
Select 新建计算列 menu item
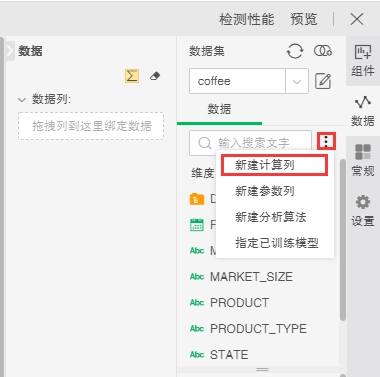pos(275,165)
